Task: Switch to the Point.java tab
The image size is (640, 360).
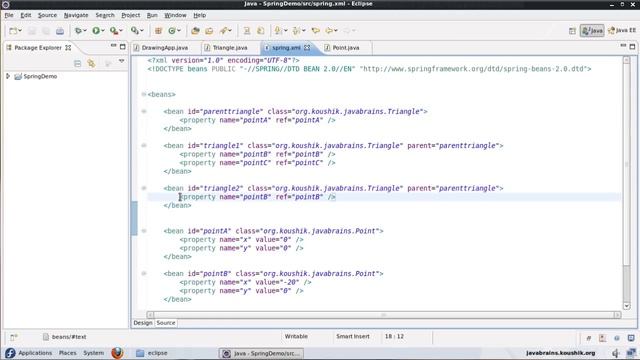Action: [x=346, y=48]
